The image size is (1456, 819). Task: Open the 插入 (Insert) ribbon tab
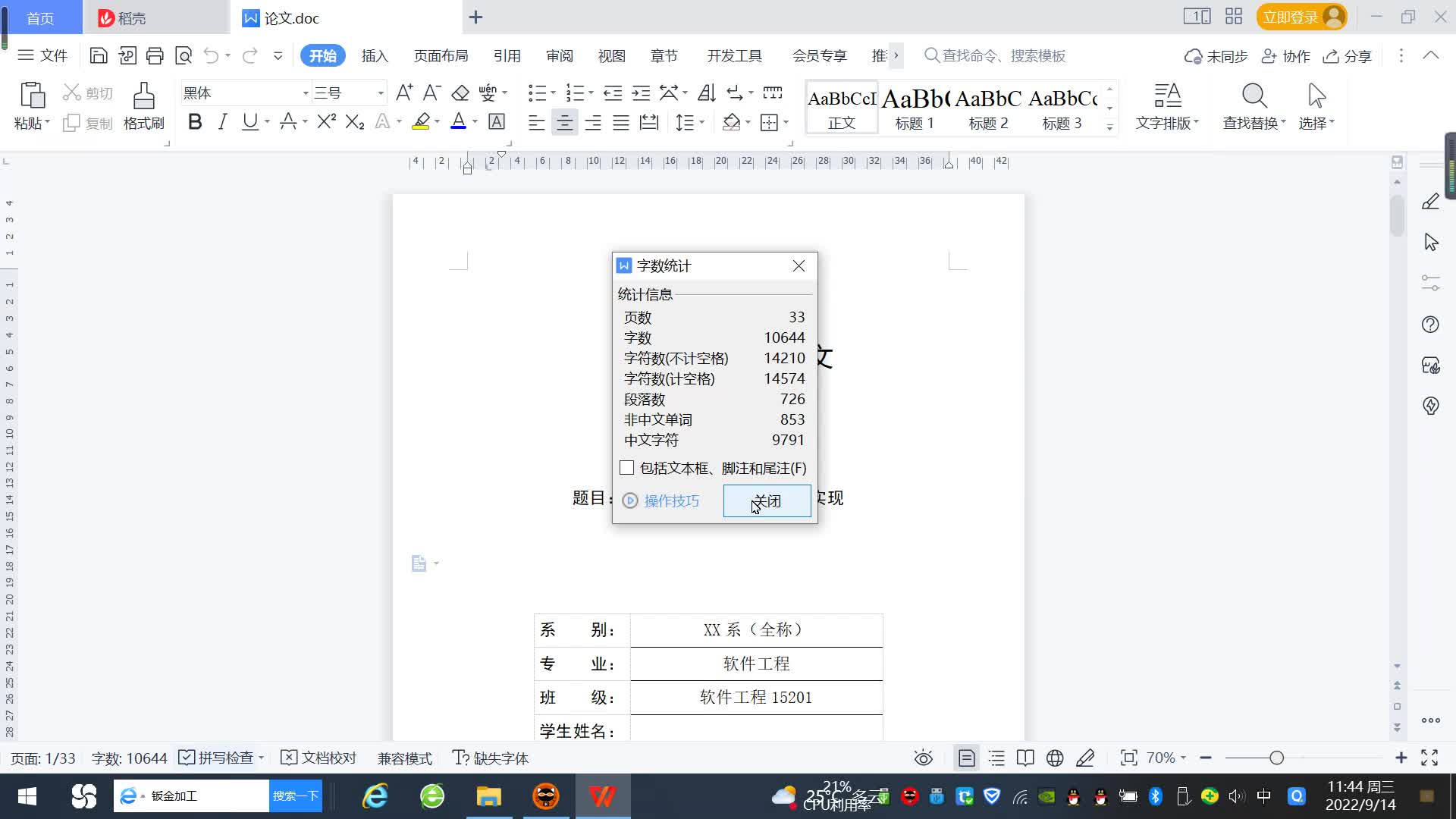(x=375, y=56)
